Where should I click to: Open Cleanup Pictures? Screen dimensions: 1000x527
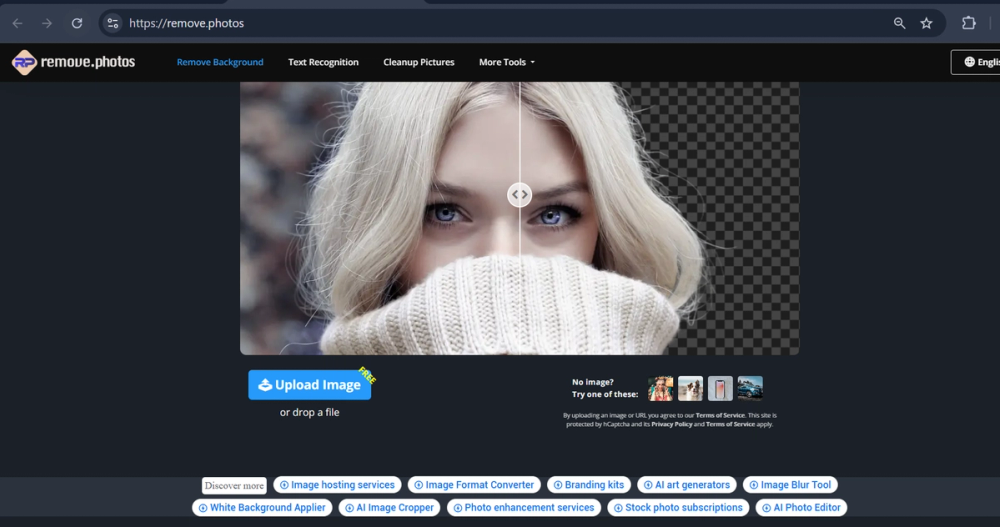(419, 62)
